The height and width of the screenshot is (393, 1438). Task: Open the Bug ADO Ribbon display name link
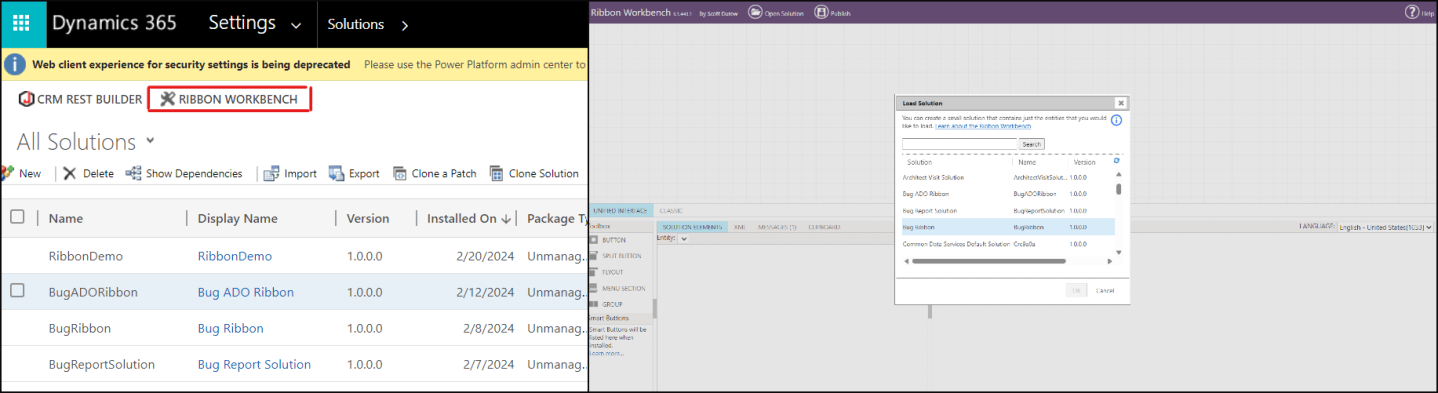pos(246,292)
